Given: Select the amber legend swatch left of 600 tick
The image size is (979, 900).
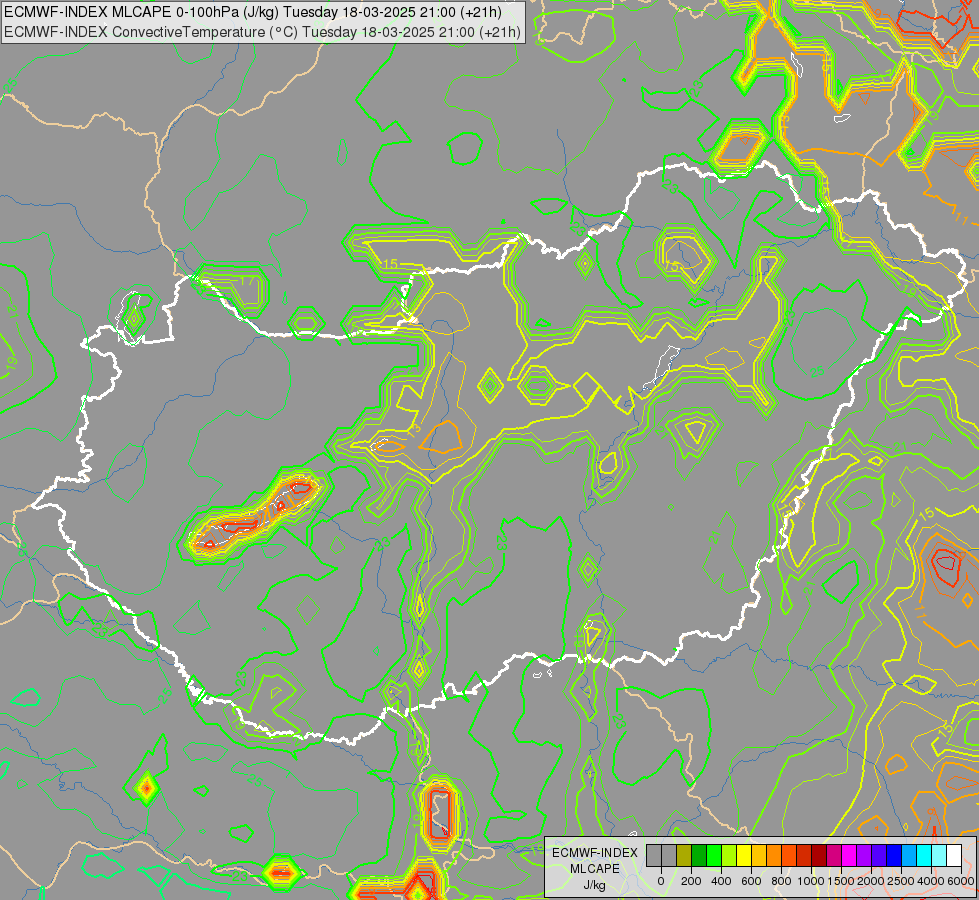Looking at the screenshot, I should click(759, 856).
